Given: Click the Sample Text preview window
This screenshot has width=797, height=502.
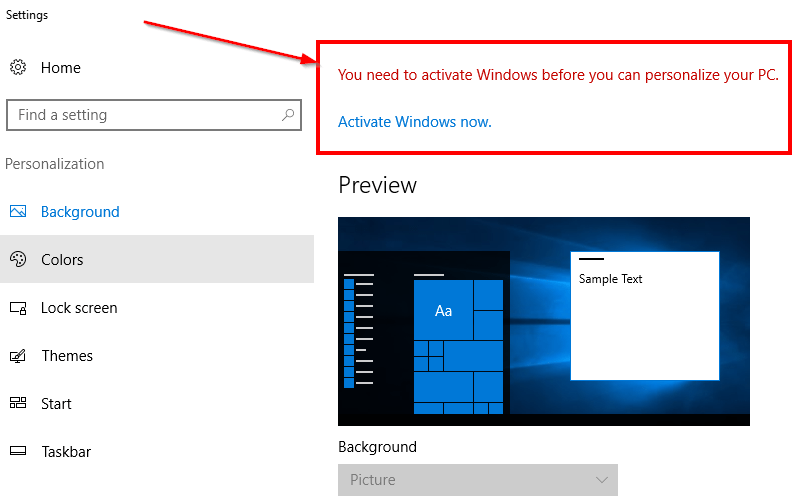Looking at the screenshot, I should click(x=645, y=316).
